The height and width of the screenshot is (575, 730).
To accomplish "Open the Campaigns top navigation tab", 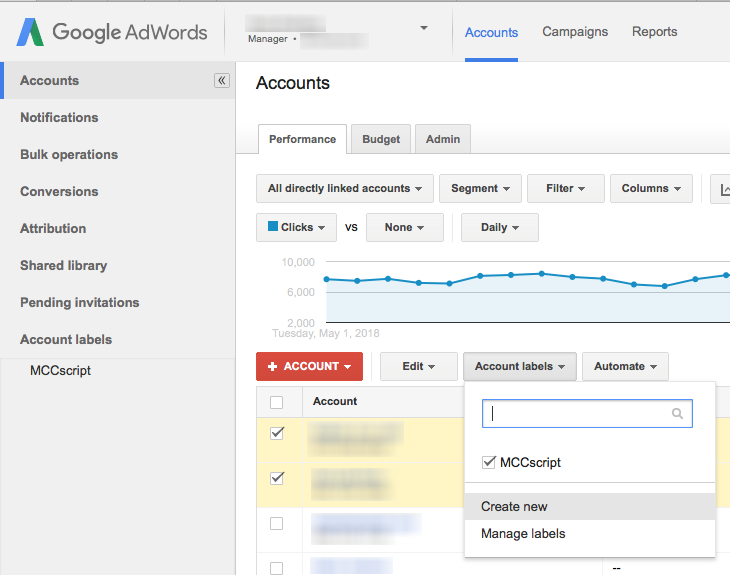I will pos(575,32).
